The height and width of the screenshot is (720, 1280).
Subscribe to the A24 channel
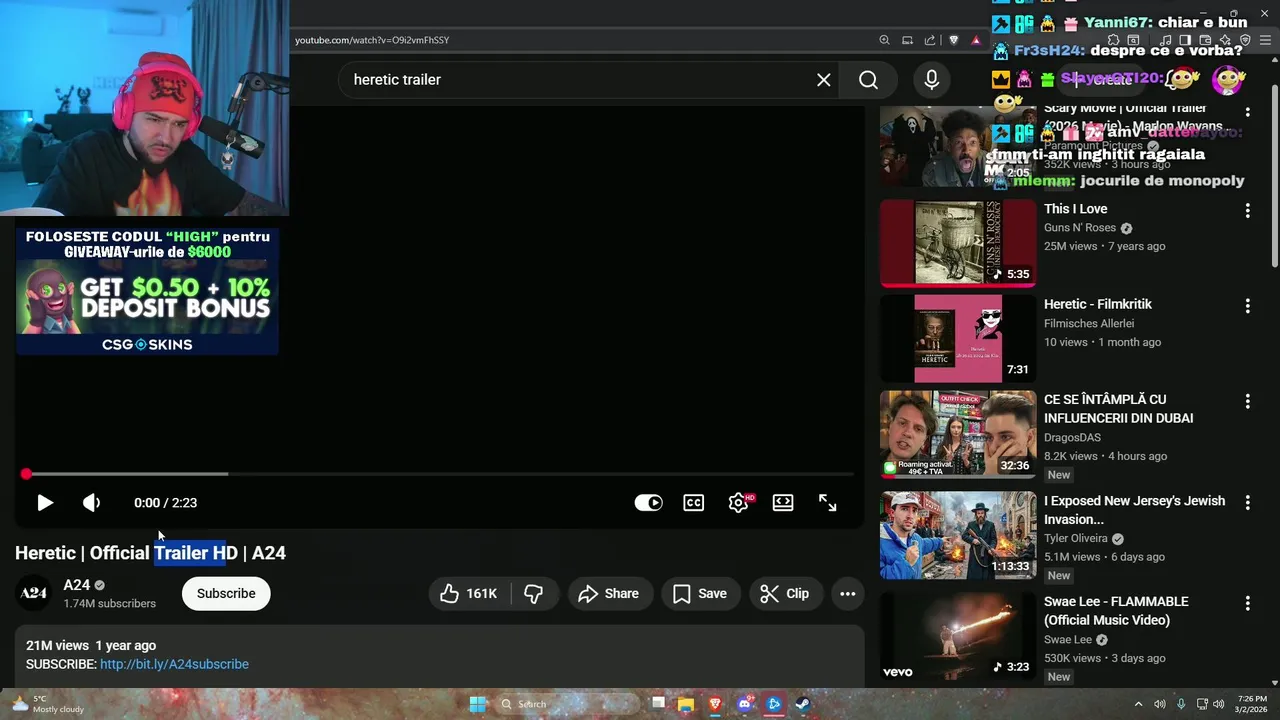coord(226,594)
